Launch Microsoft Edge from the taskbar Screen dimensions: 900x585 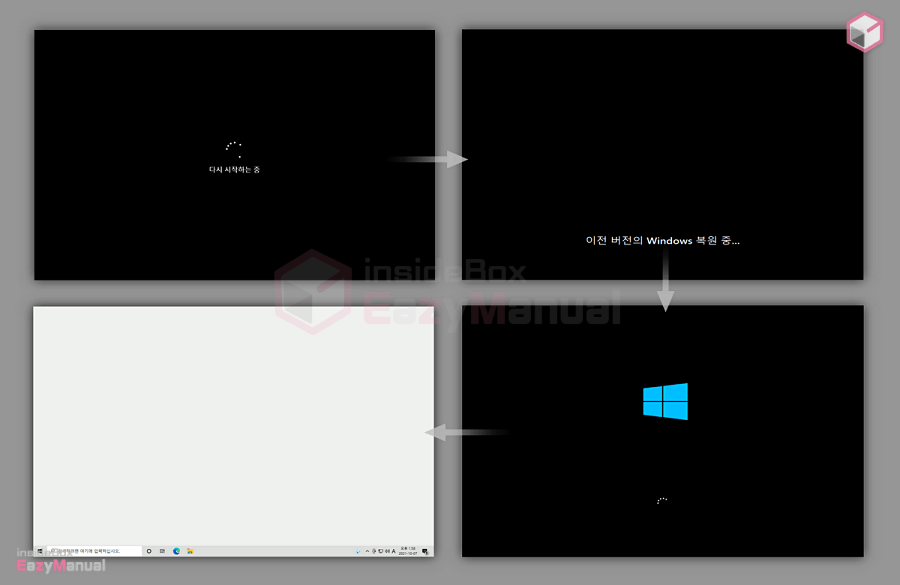pyautogui.click(x=176, y=551)
